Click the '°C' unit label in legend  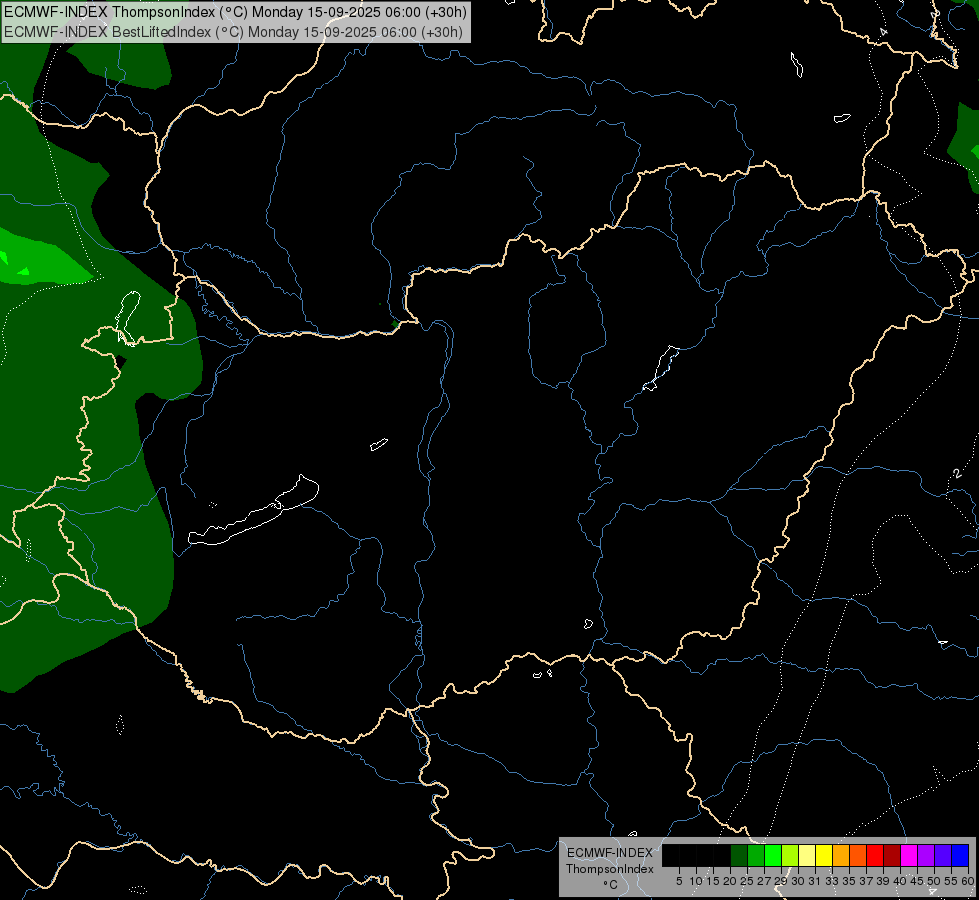coord(611,884)
